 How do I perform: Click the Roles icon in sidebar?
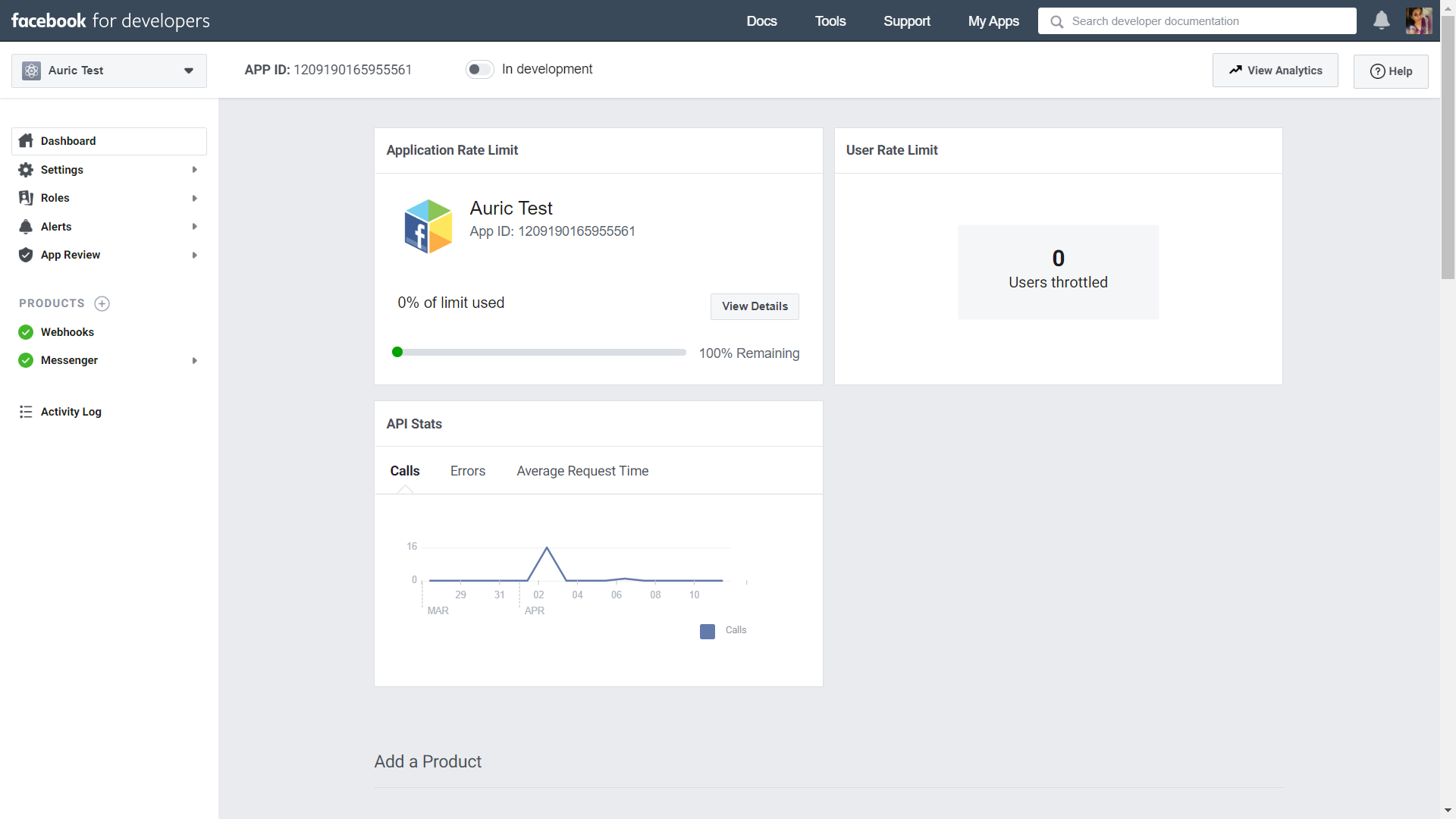26,198
